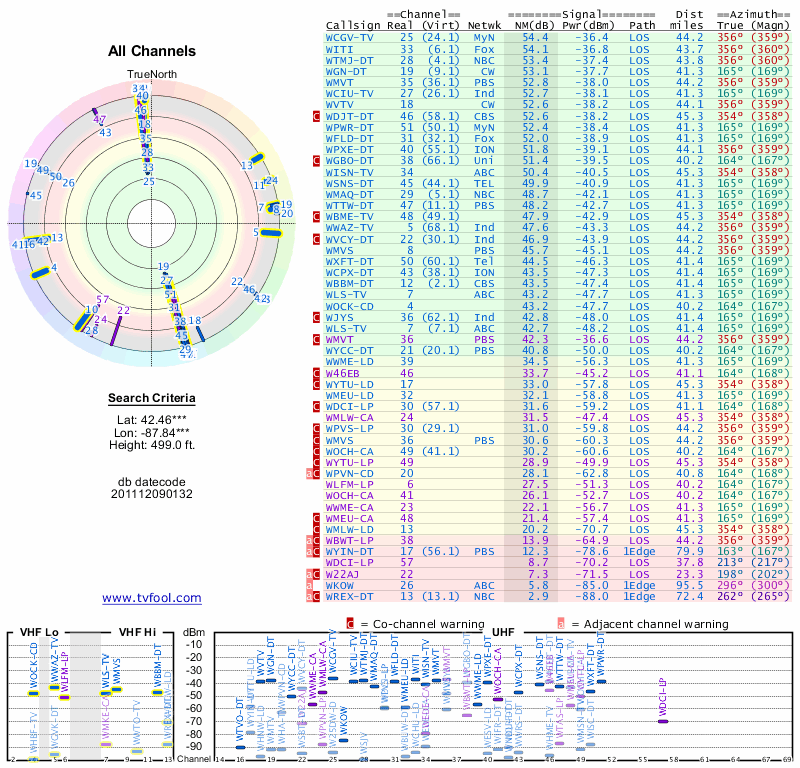
Task: Click the co-channel warning icon beside W46EB
Action: coord(316,373)
